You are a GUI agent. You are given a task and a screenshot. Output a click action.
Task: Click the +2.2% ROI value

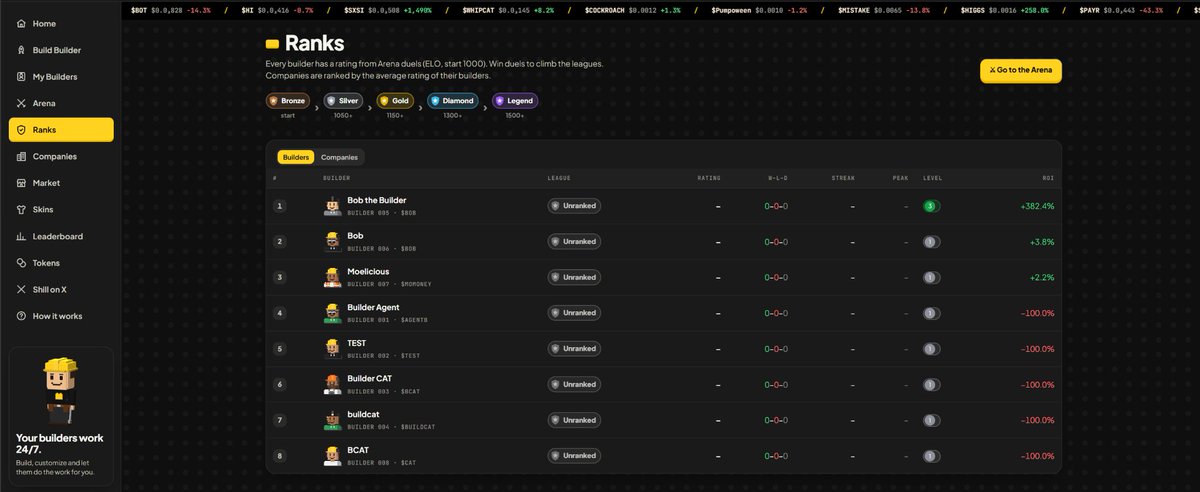pyautogui.click(x=1041, y=277)
